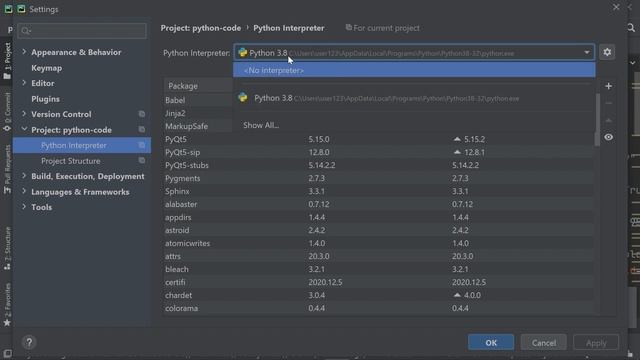Image resolution: width=640 pixels, height=360 pixels.
Task: Focus the settings search field
Action: (x=82, y=31)
